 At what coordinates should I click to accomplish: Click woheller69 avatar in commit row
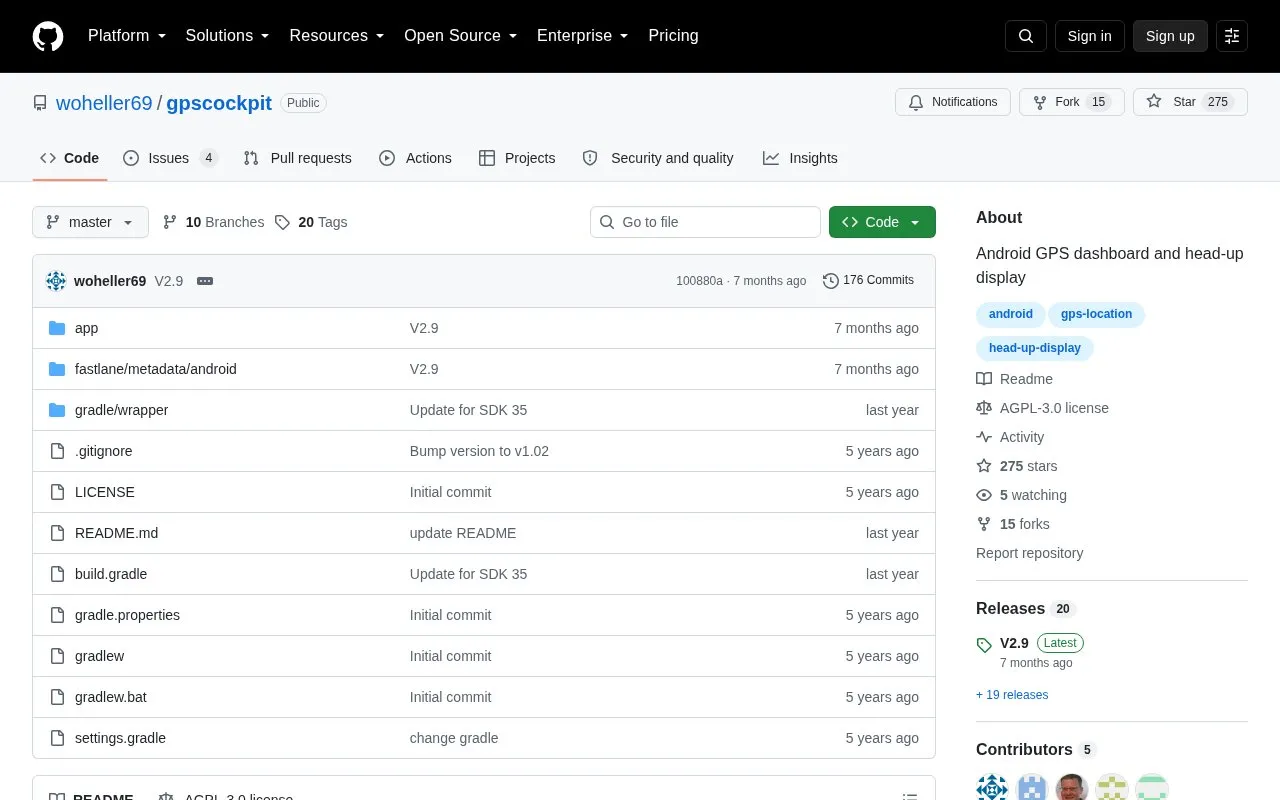(56, 281)
